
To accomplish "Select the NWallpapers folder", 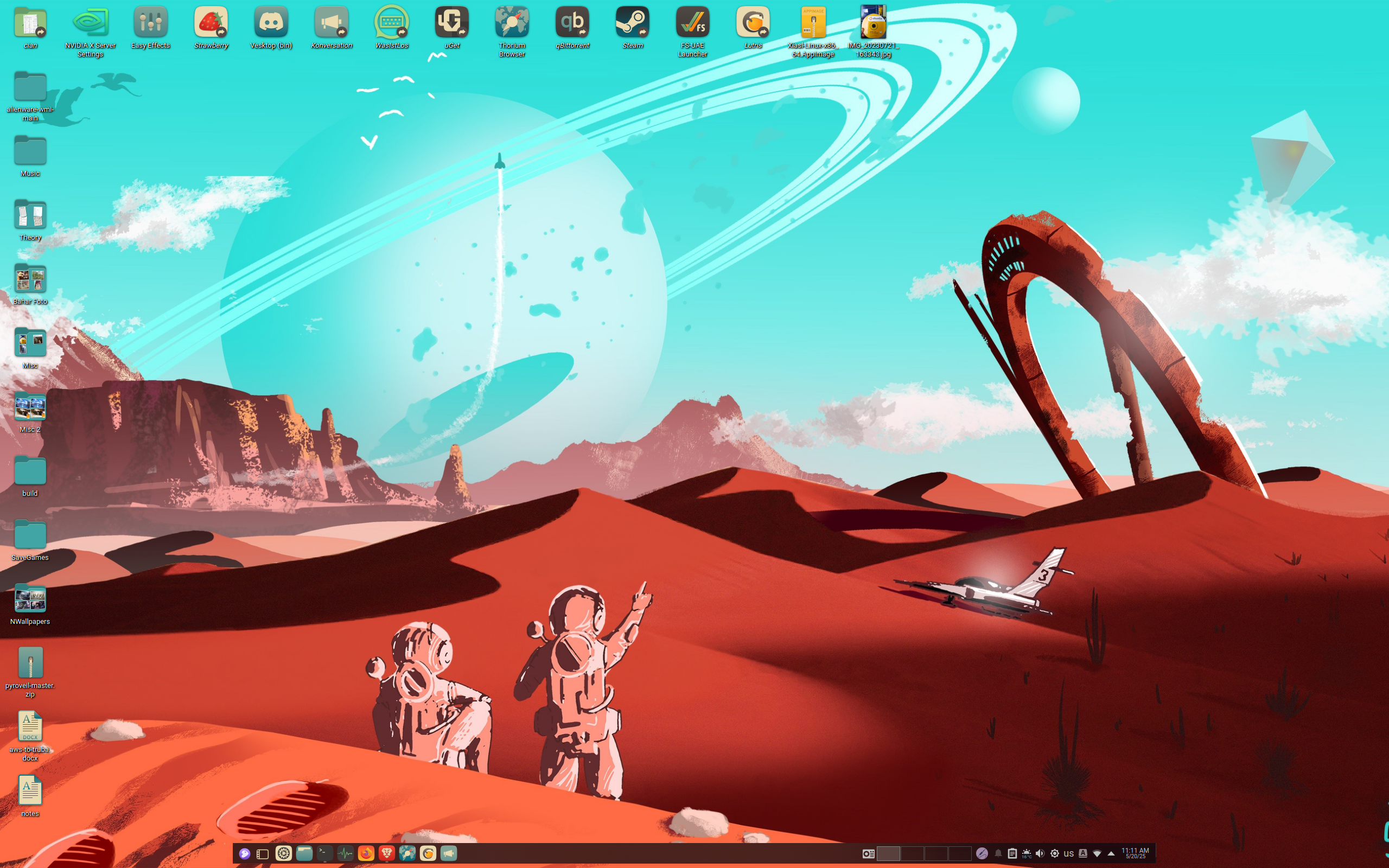I will pyautogui.click(x=30, y=604).
